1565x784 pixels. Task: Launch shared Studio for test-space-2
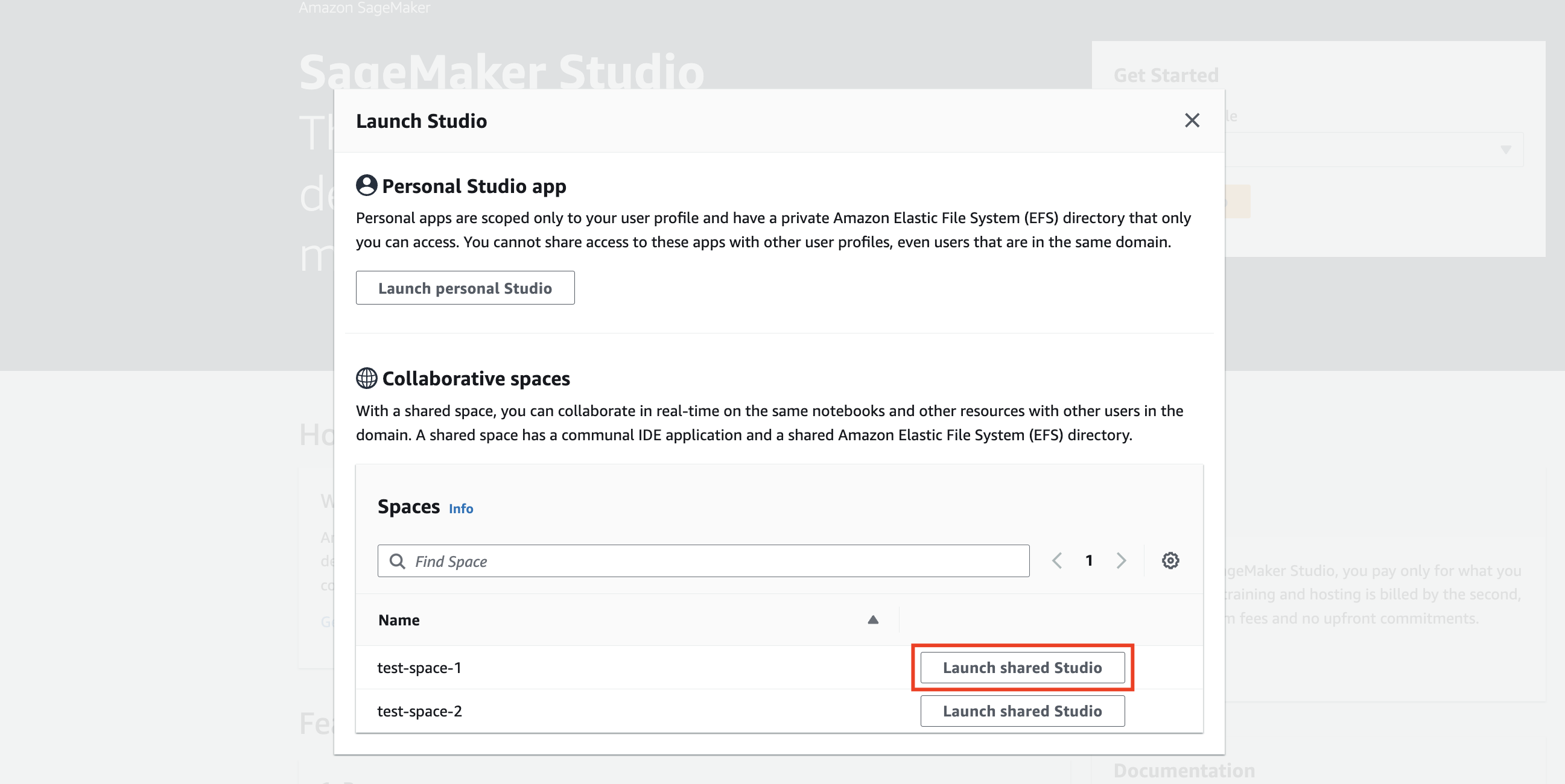(1022, 711)
